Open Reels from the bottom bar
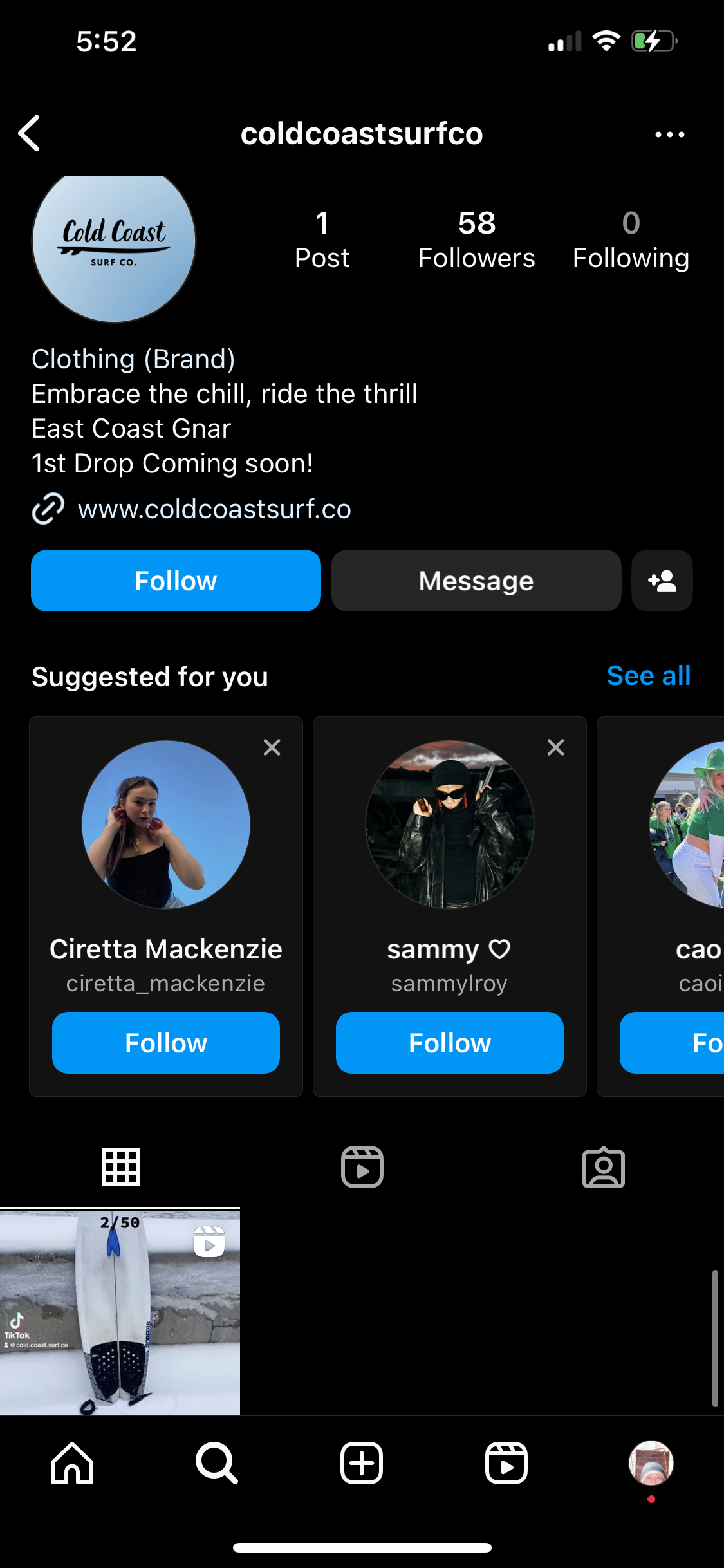This screenshot has height=1568, width=724. [506, 1463]
